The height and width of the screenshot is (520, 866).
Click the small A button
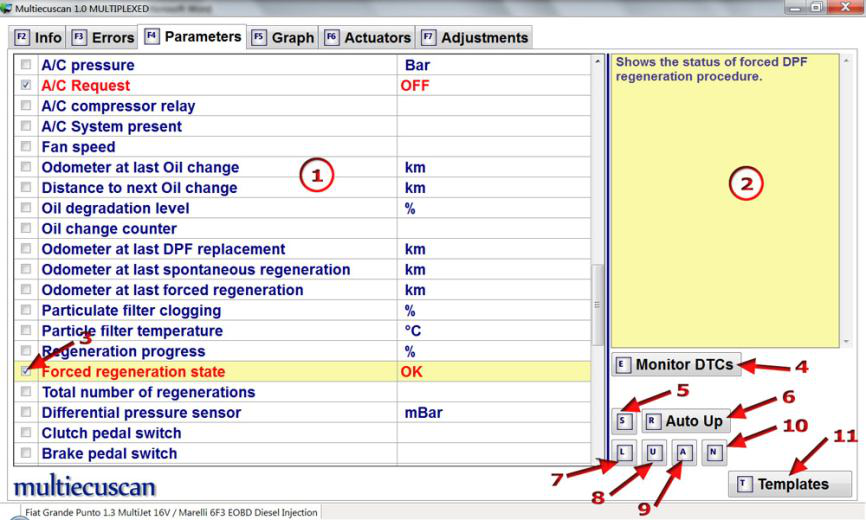(x=682, y=451)
